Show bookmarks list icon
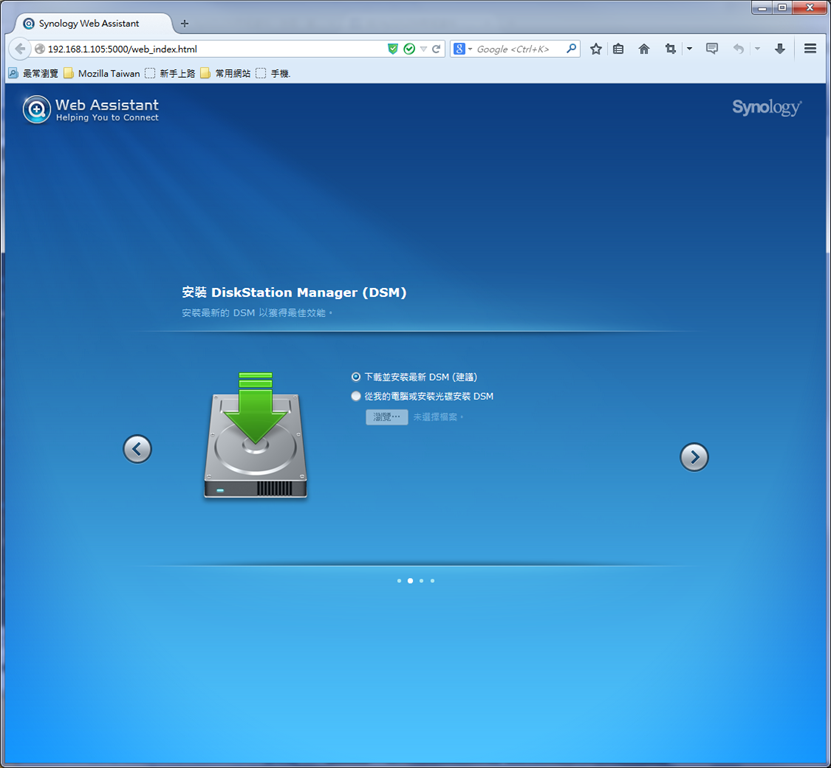Image resolution: width=831 pixels, height=768 pixels. [x=618, y=49]
